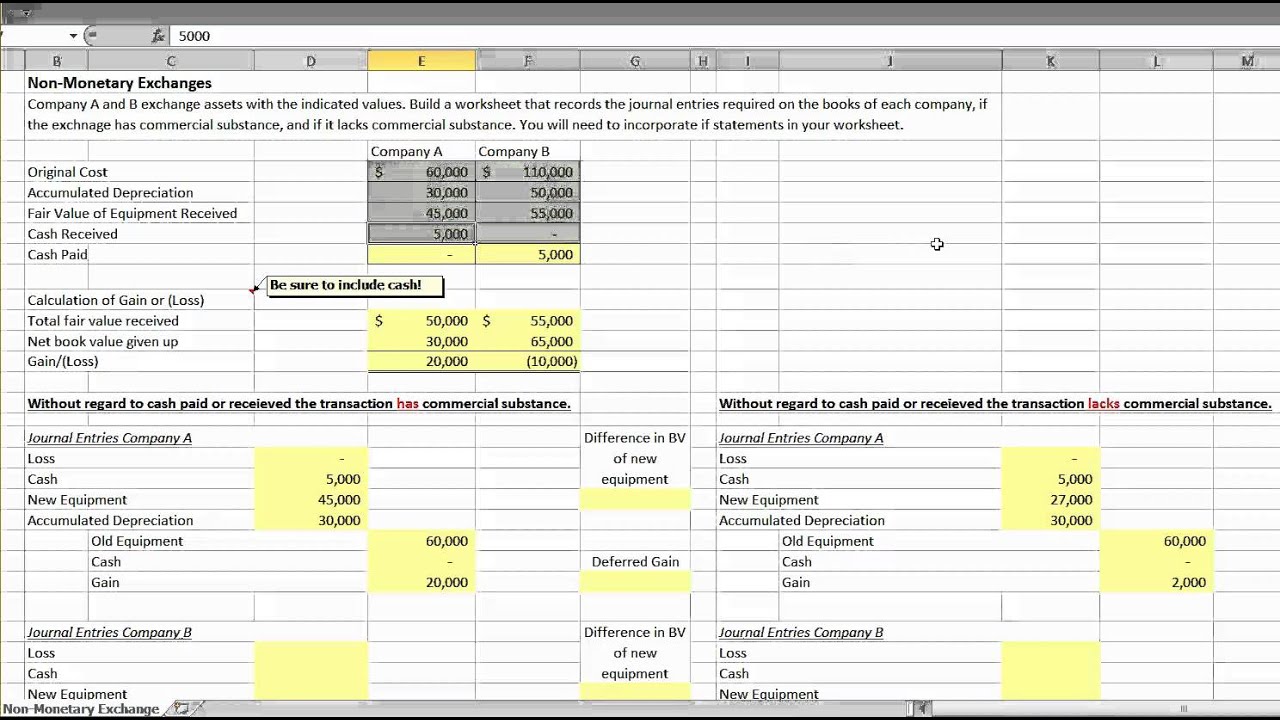Select column L header
This screenshot has width=1280, height=720.
(x=1157, y=62)
